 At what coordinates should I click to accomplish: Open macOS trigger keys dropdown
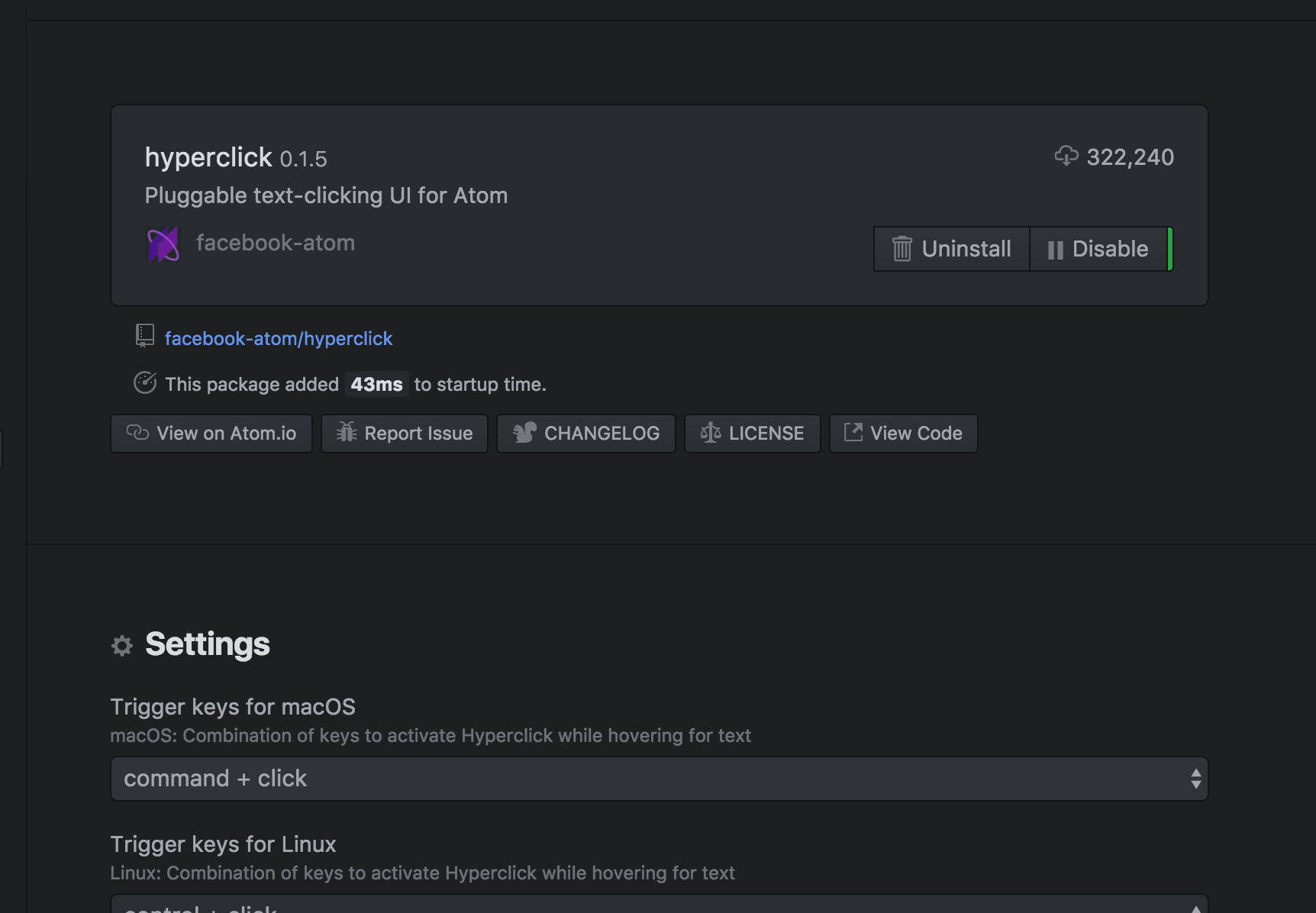660,779
